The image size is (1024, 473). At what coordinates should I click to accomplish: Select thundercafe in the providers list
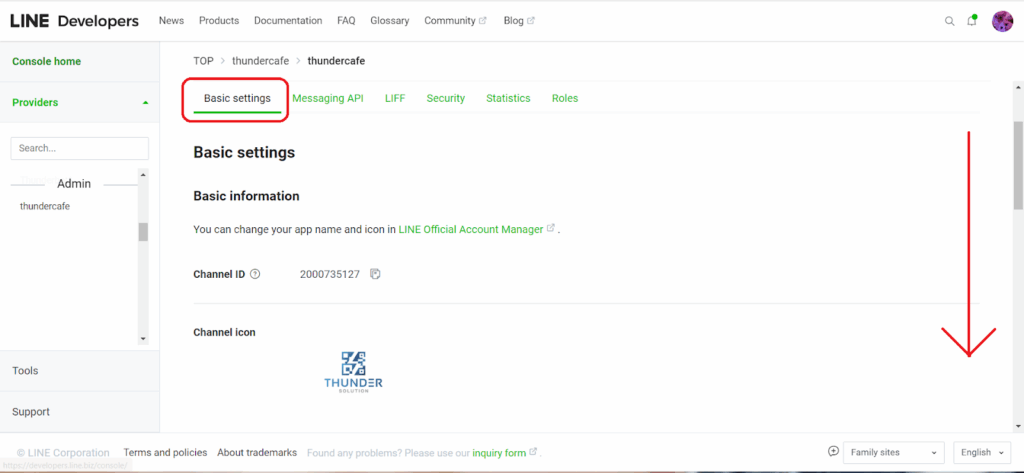45,206
